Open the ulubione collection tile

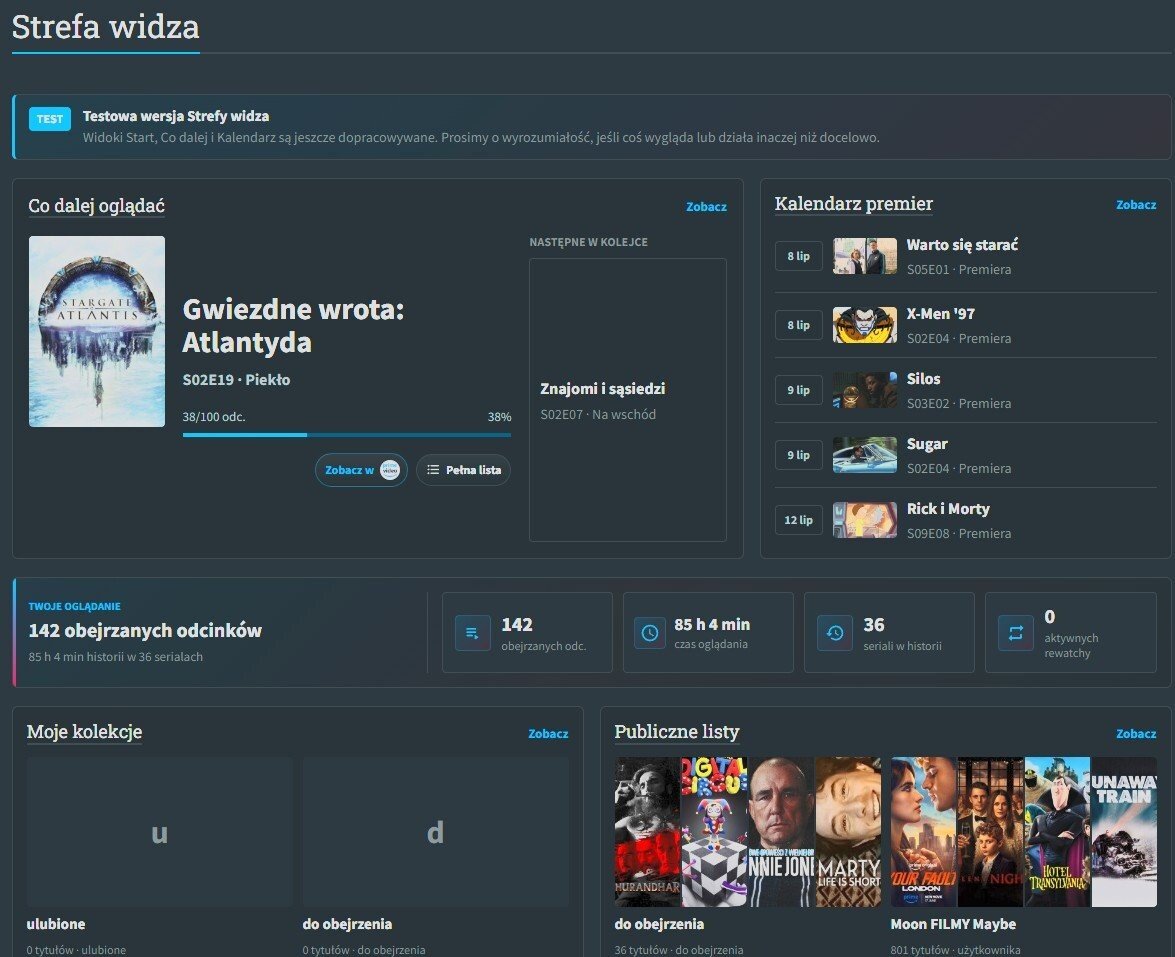[160, 833]
